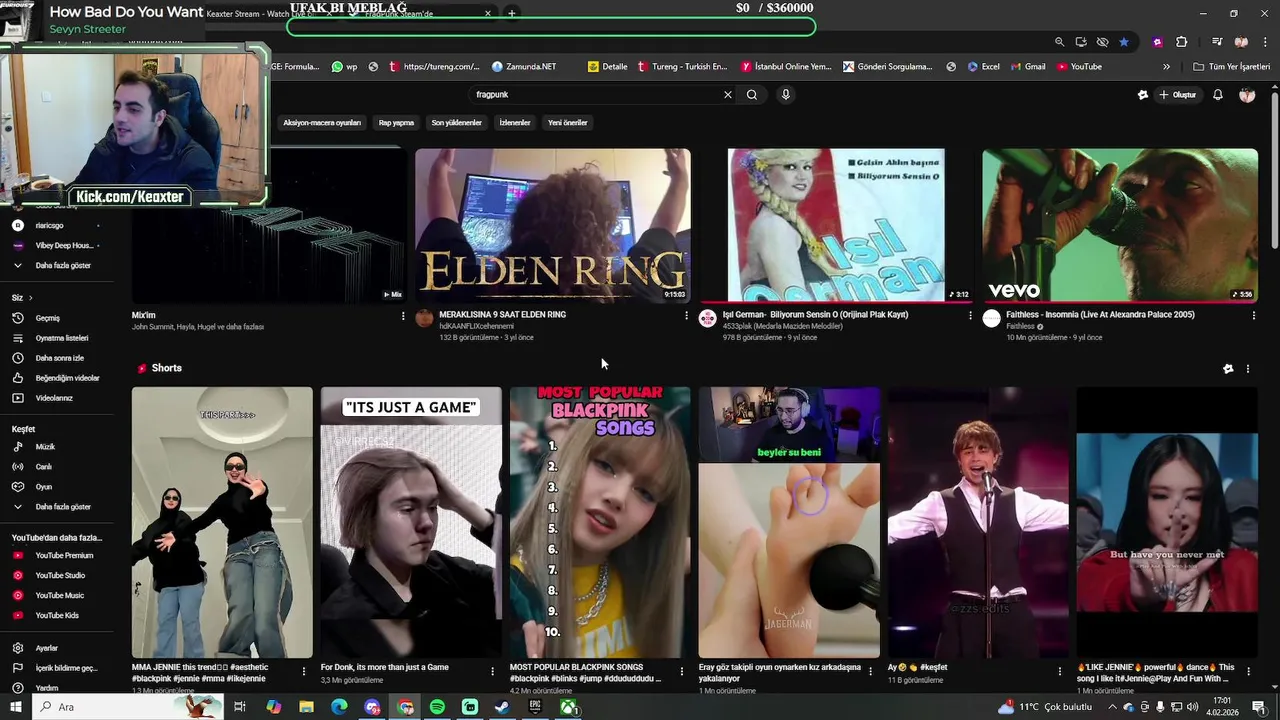Open the Zamunda.NET bookmark
The image size is (1280, 720).
[x=524, y=67]
